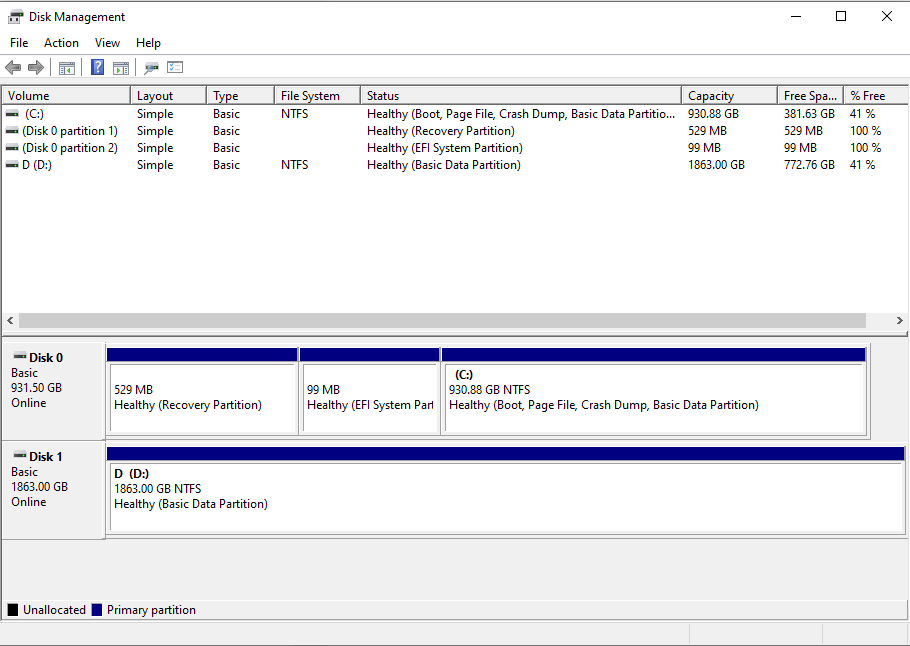Click the horizontal scrollbar's left arrow
The width and height of the screenshot is (910, 646).
[10, 320]
